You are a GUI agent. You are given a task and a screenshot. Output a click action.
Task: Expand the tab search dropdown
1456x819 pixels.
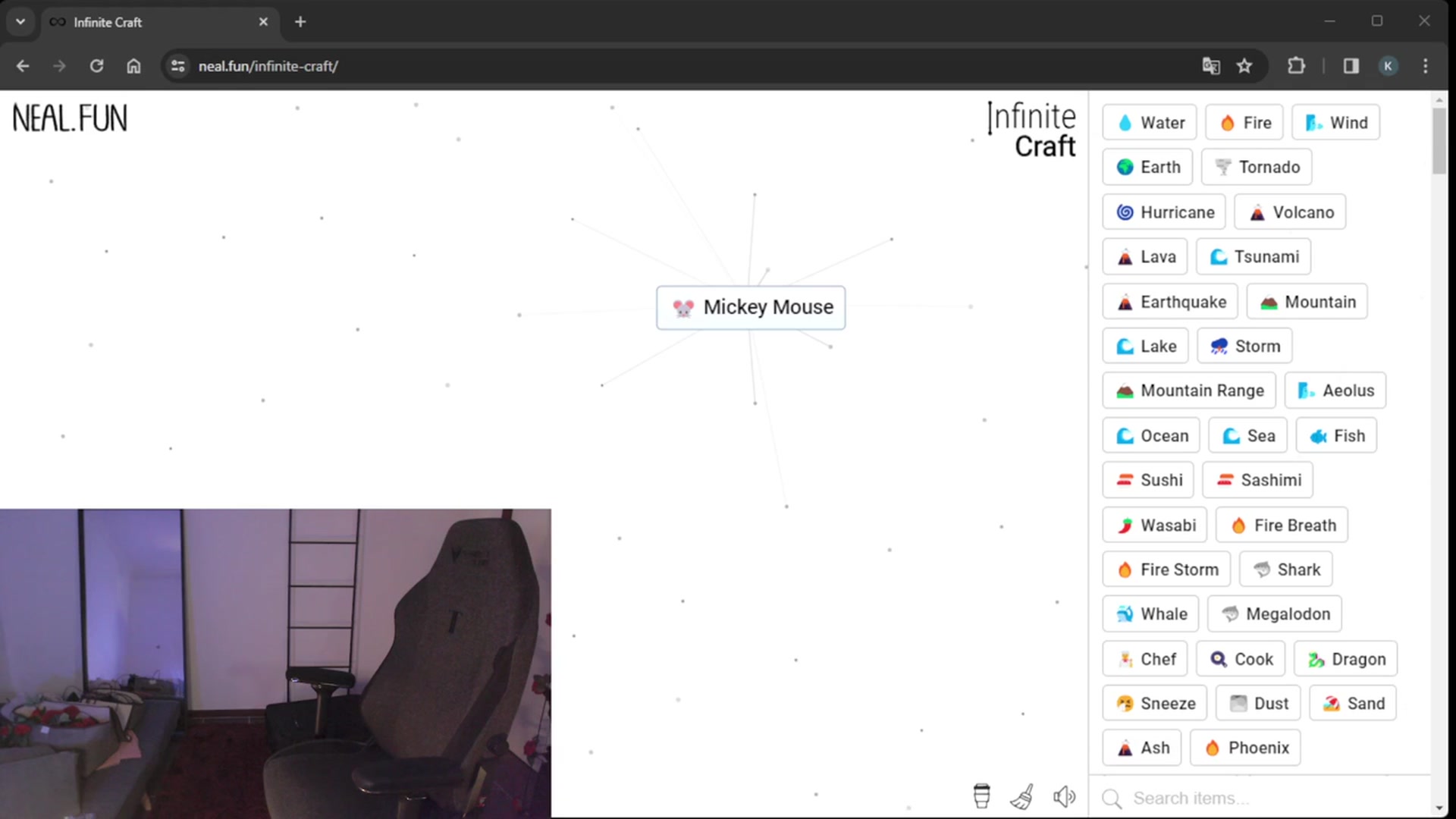coord(20,22)
